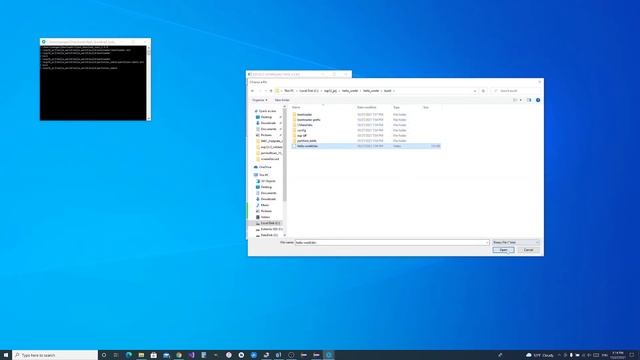Select Local Disk (C:) in navigation pane

click(270, 223)
